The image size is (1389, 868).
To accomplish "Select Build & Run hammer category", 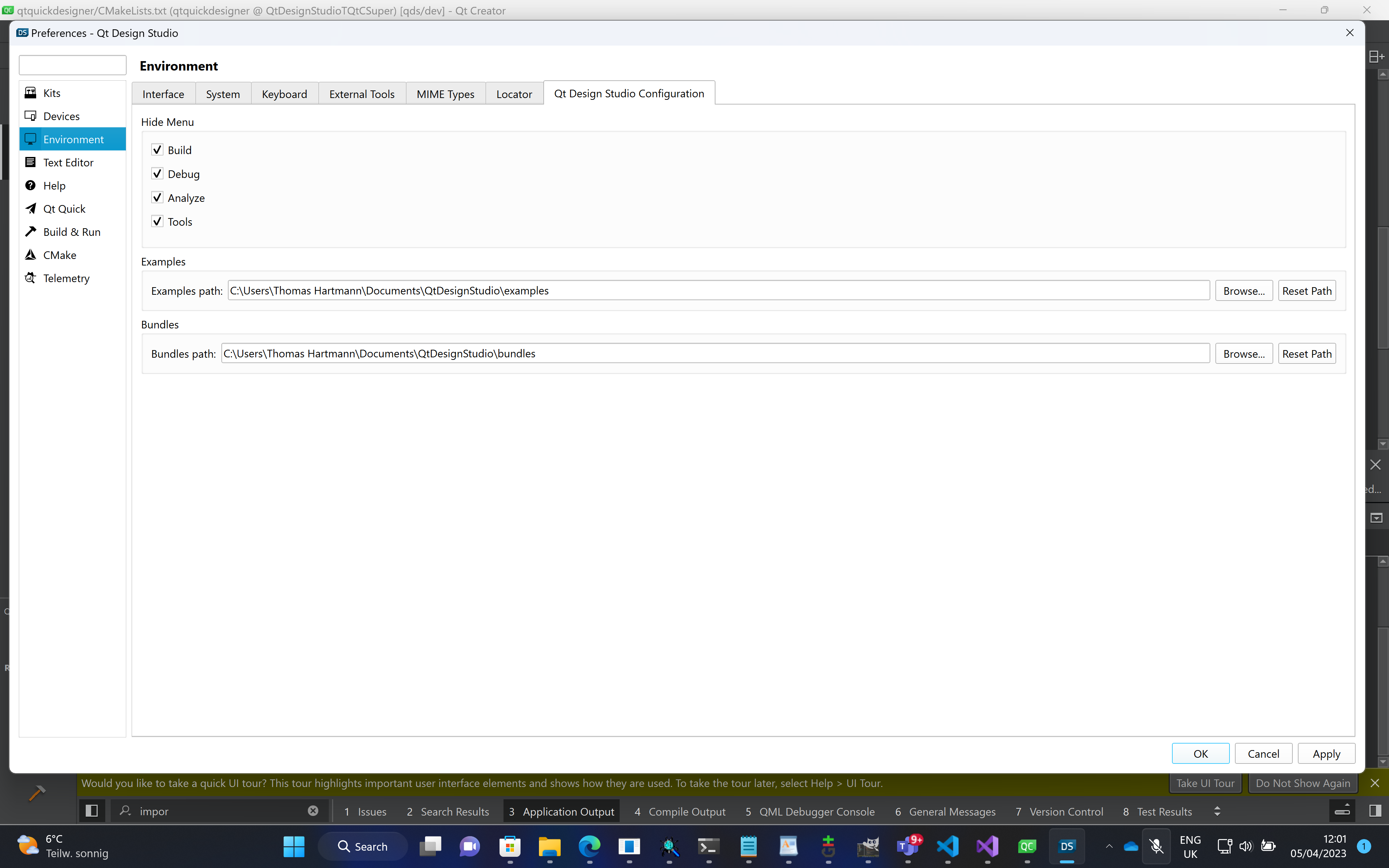I will coord(71,232).
